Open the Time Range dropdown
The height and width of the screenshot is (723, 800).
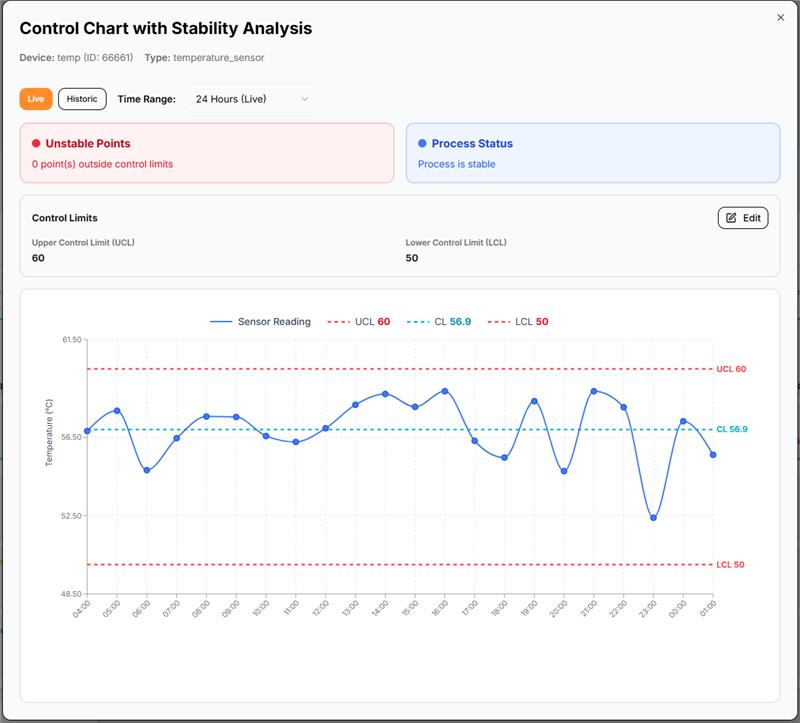251,99
